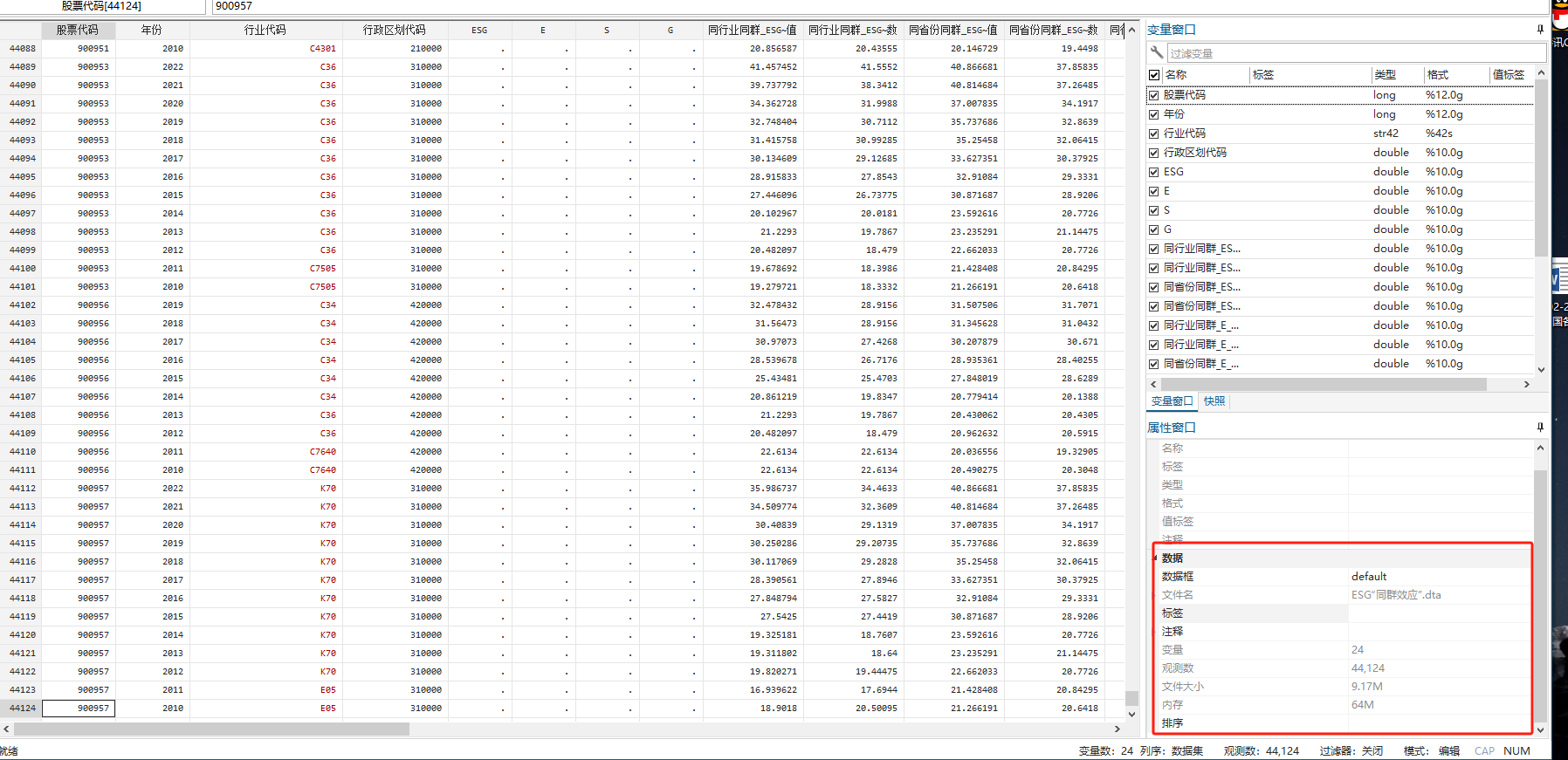Select the 变量窗口 tab
This screenshot has width=1568, height=760.
click(x=1172, y=401)
